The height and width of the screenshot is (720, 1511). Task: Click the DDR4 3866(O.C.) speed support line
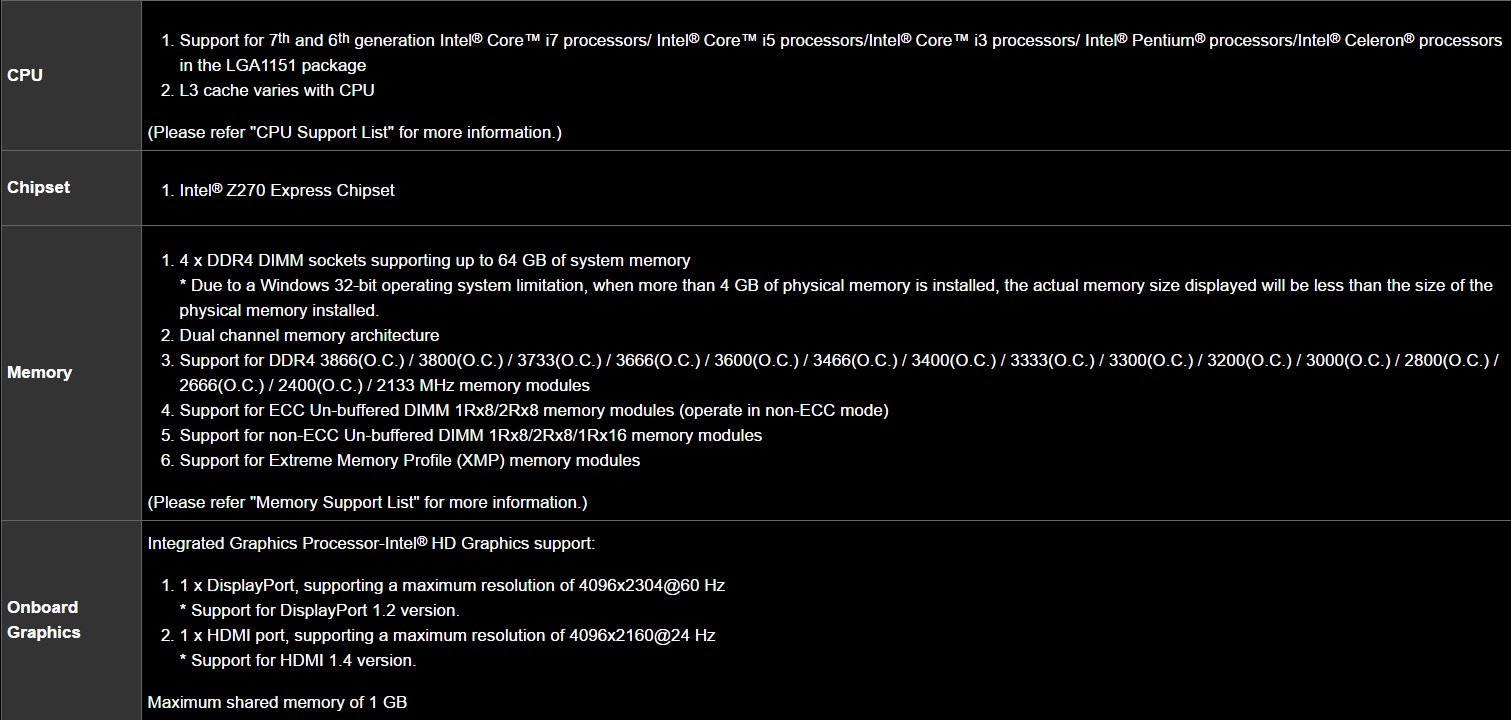coord(838,360)
